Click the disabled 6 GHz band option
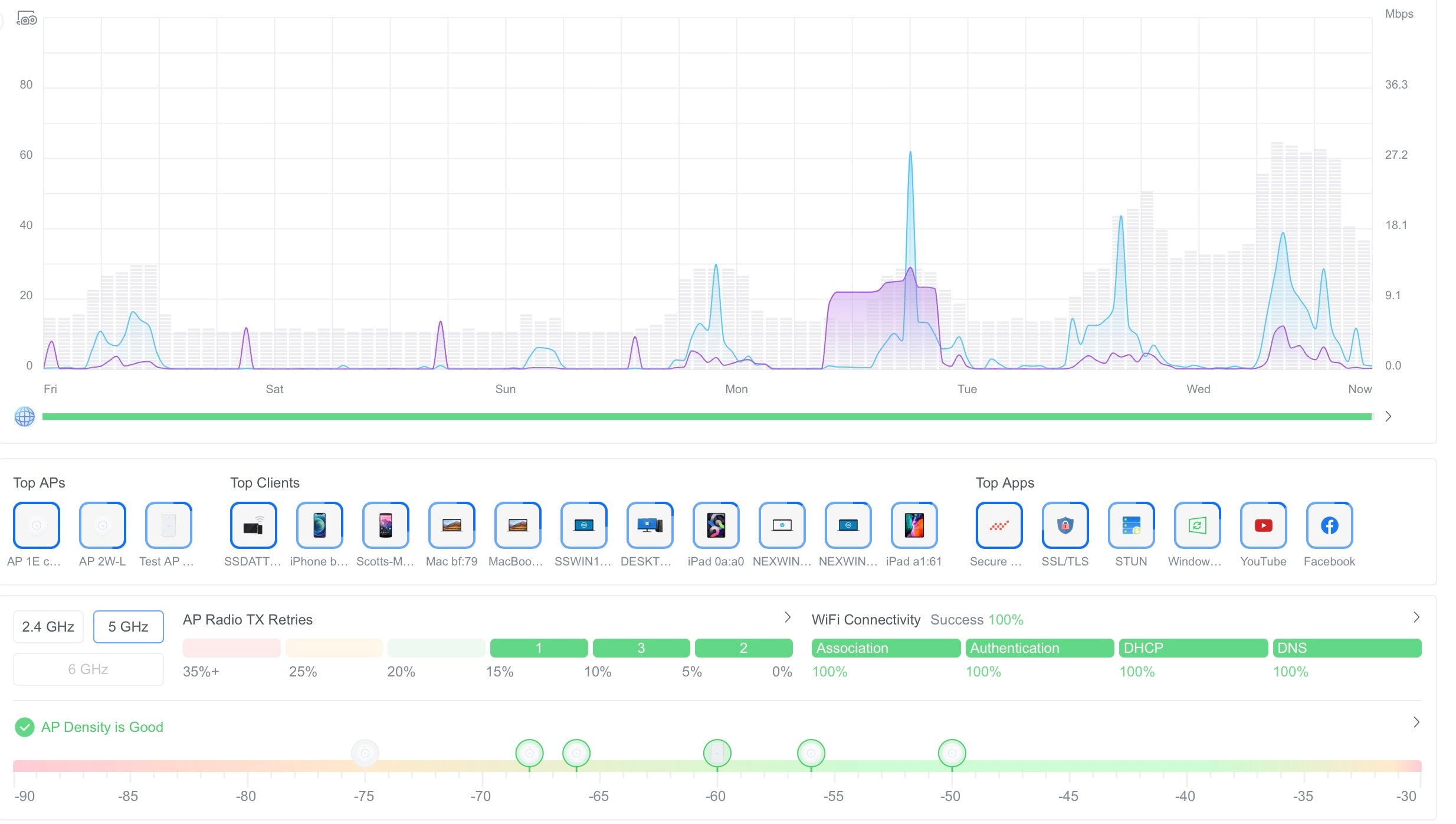Viewport: 1456px width, 824px height. pos(88,669)
